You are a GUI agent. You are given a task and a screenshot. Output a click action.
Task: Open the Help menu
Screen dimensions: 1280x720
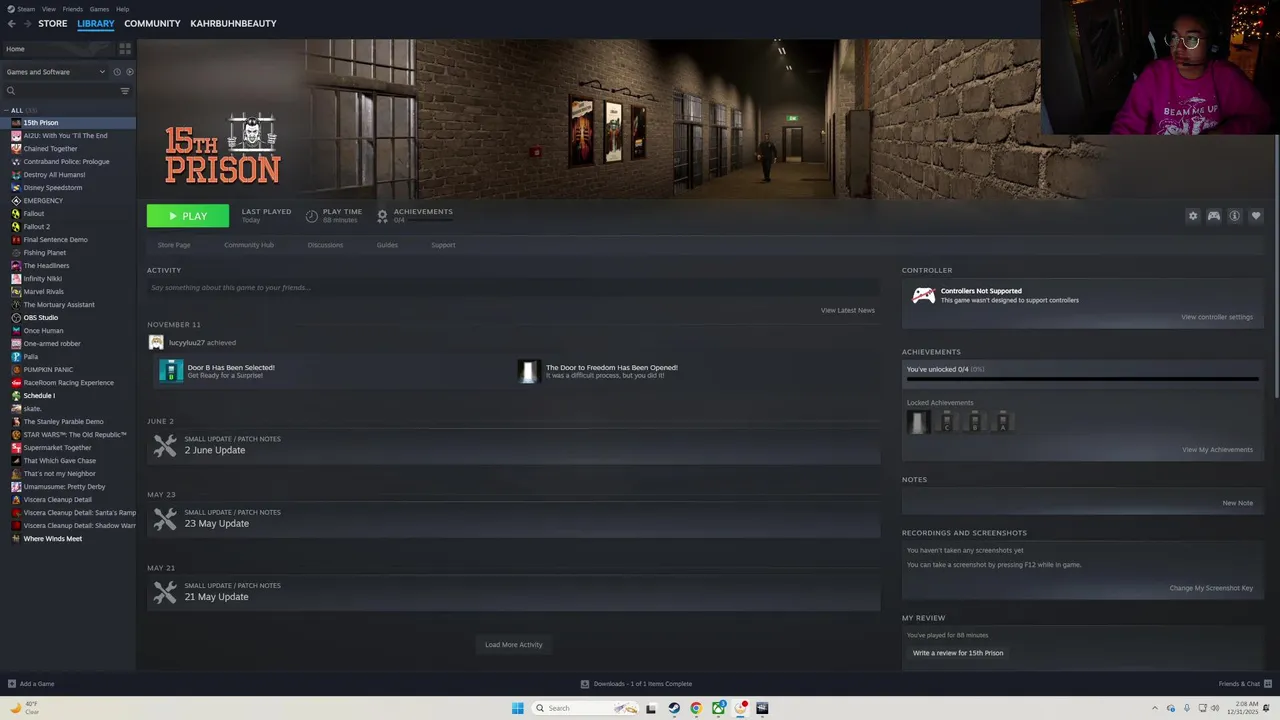(x=122, y=9)
